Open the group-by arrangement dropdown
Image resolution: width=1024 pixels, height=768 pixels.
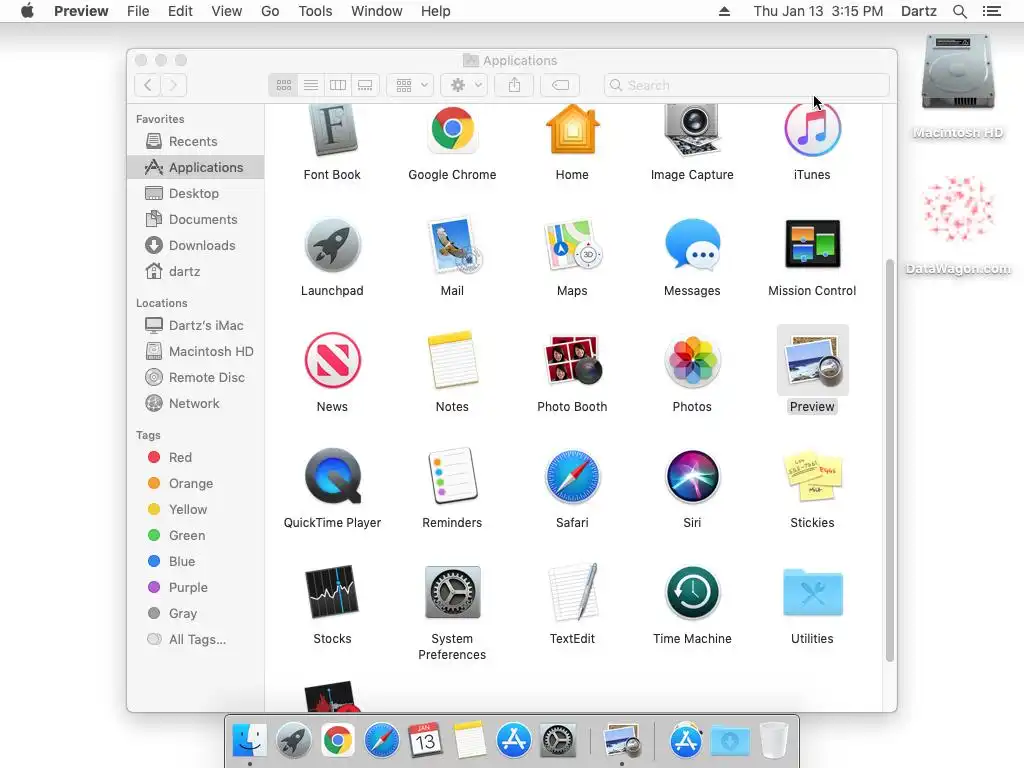(410, 85)
